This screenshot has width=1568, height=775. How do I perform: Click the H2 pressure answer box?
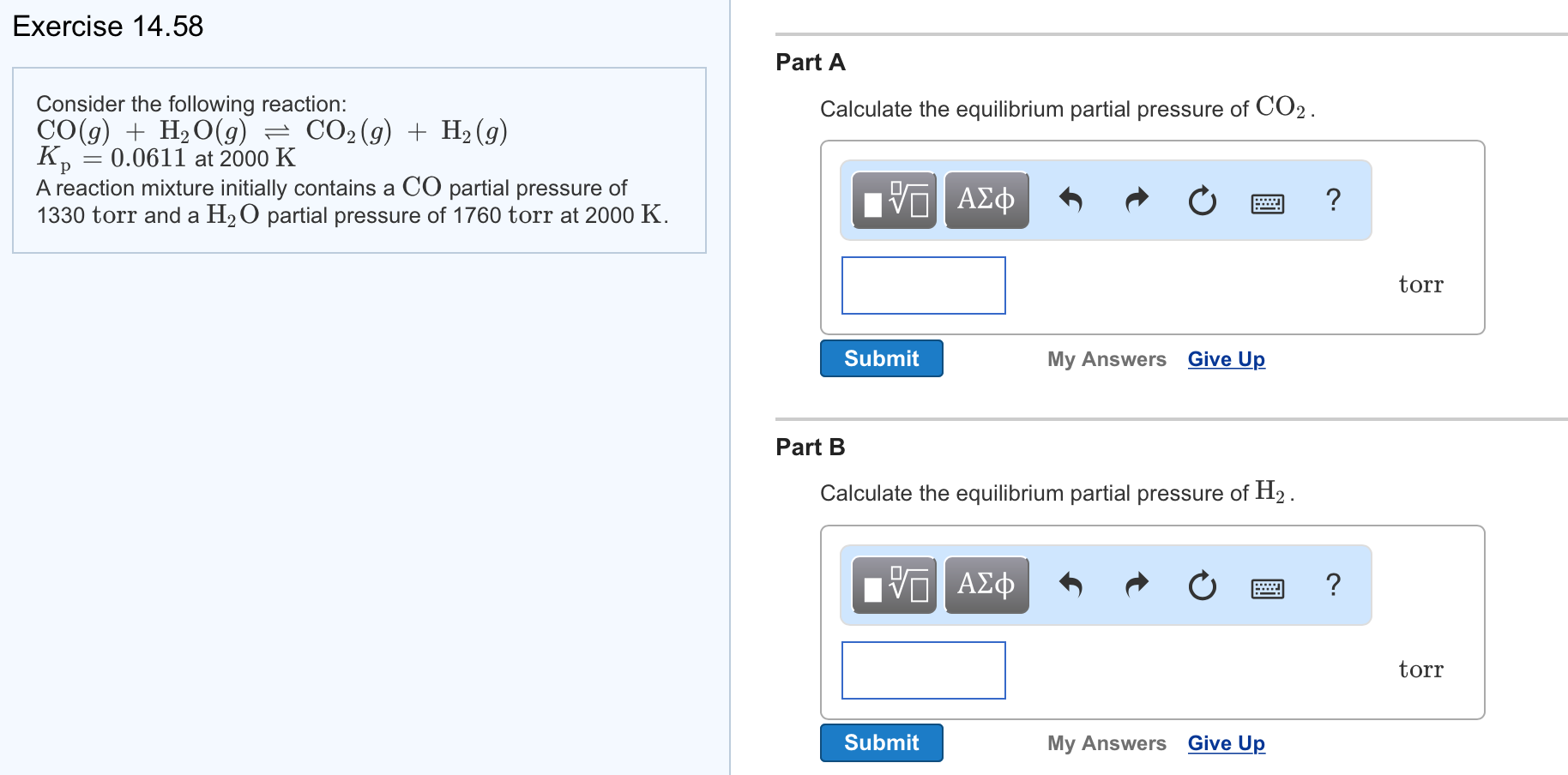[923, 670]
